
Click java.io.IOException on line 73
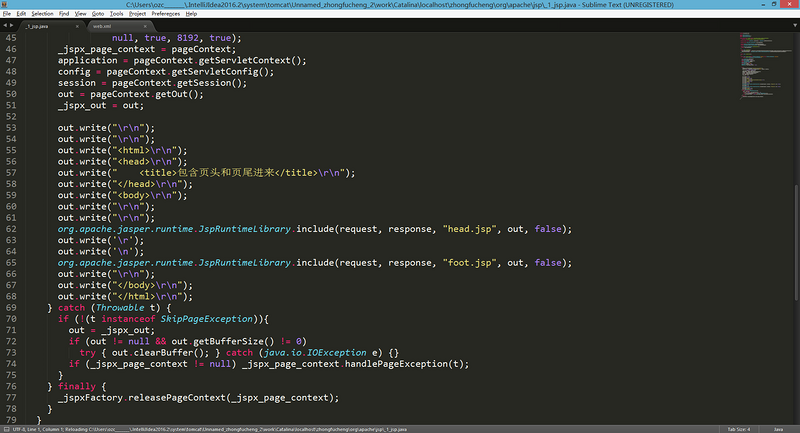click(315, 352)
